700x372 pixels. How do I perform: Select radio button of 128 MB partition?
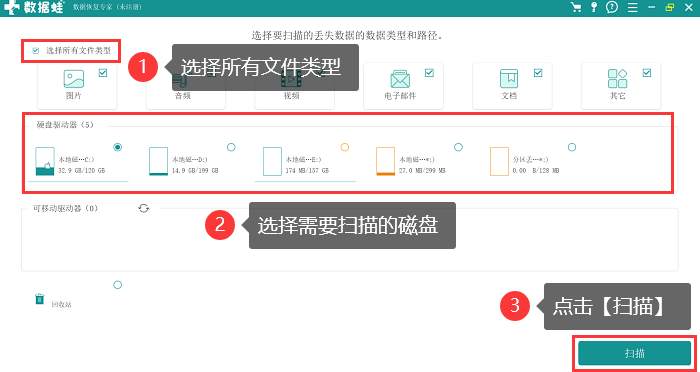point(572,147)
